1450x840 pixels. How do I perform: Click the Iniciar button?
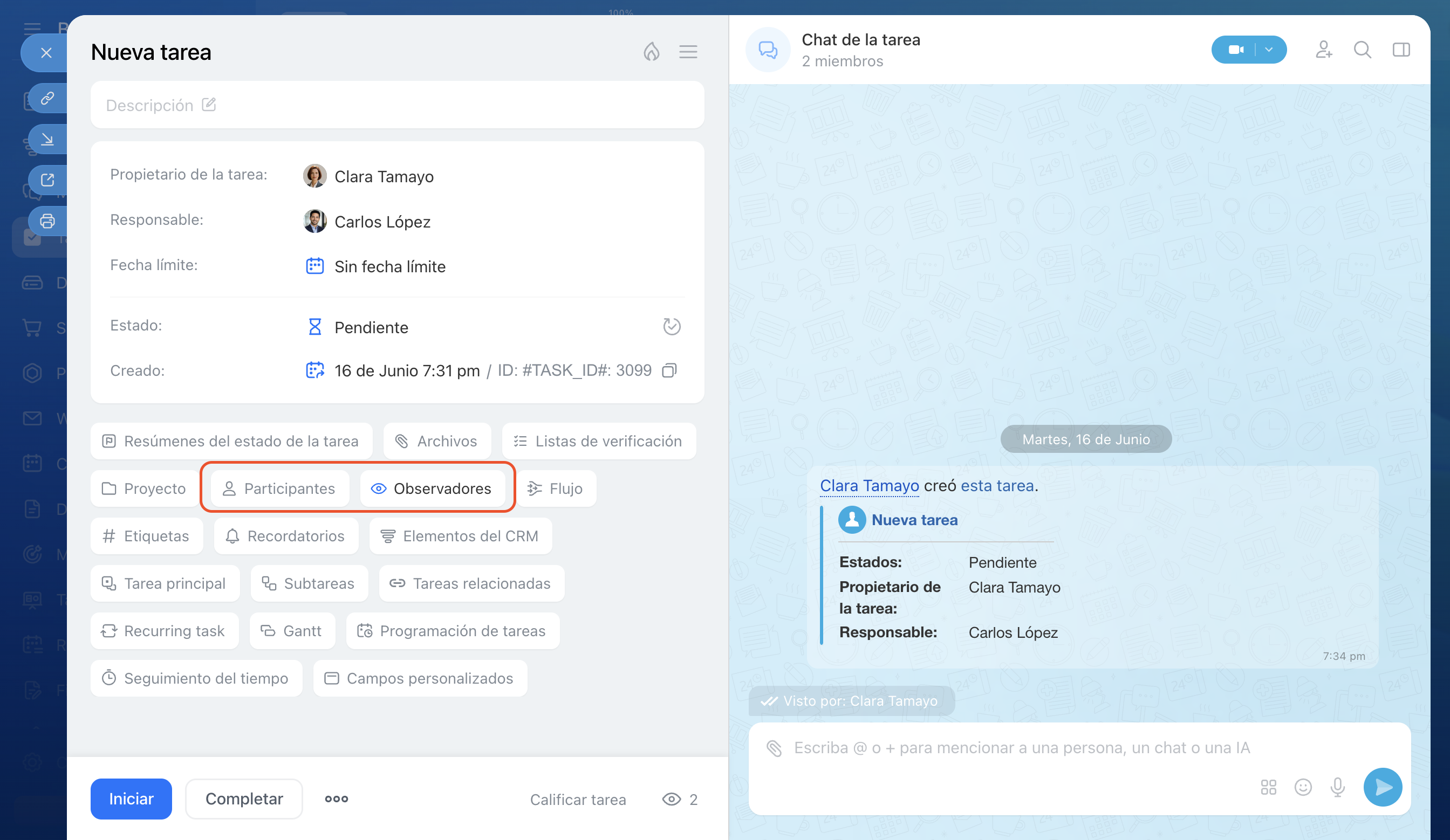131,799
